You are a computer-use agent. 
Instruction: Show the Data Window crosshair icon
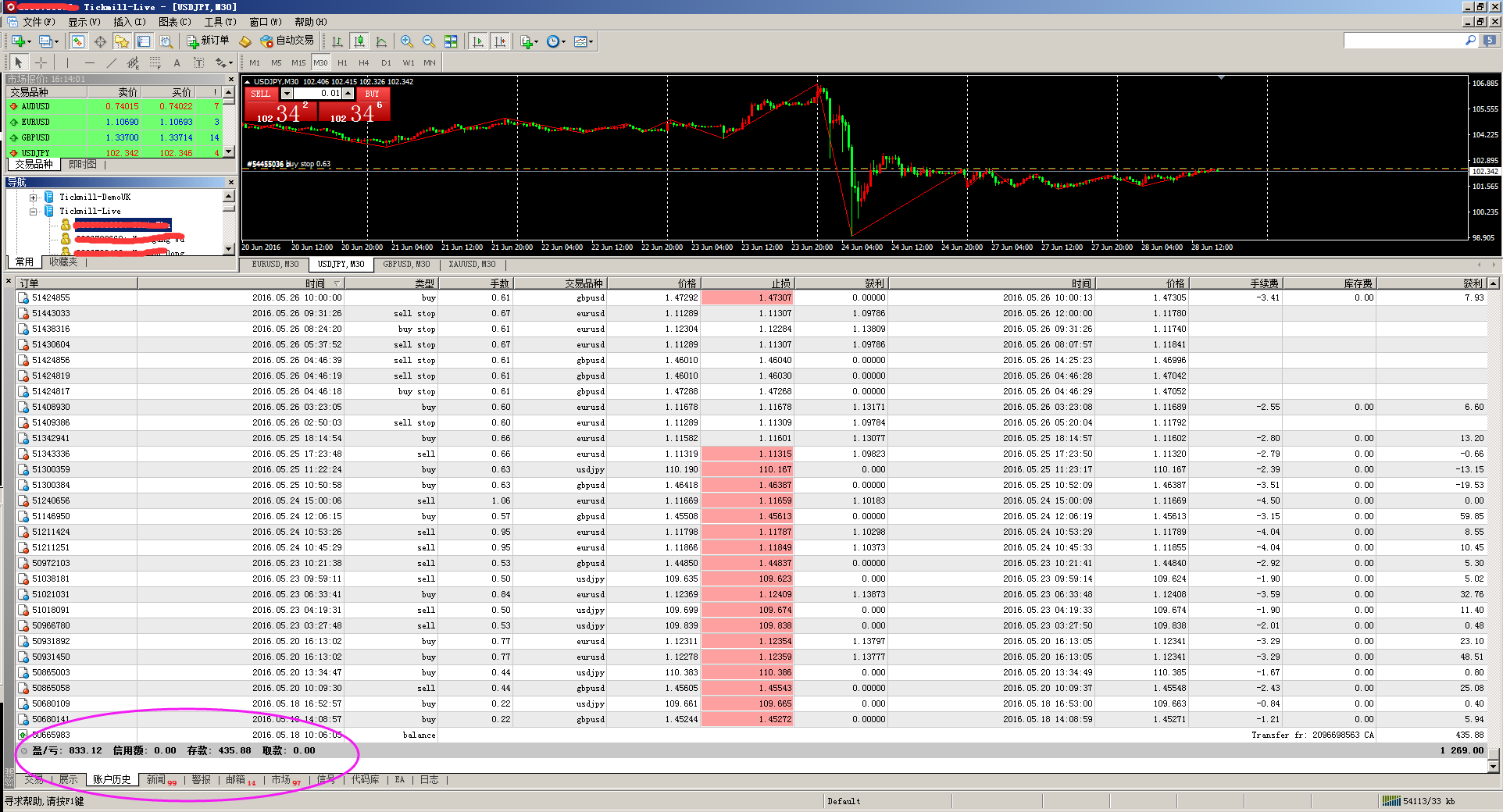(100, 41)
